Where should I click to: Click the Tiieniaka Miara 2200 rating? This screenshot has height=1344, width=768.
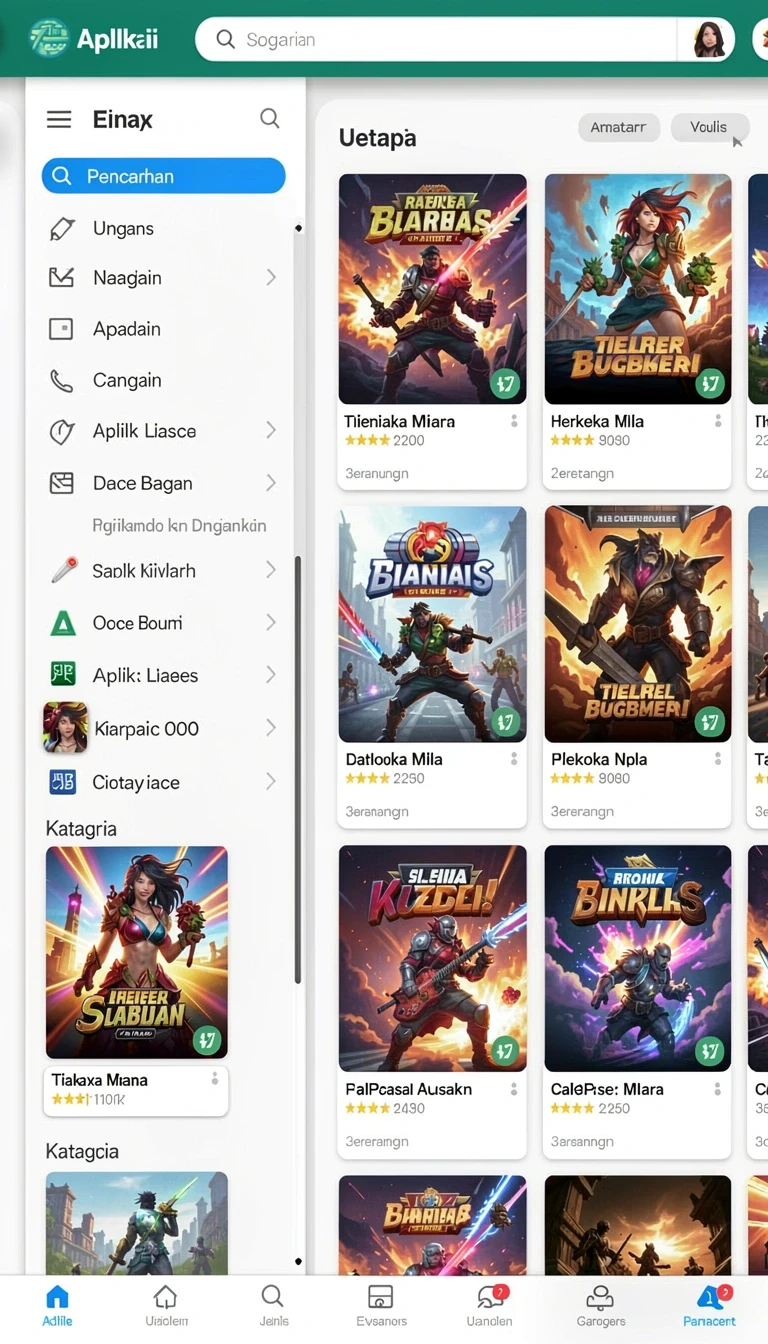385,440
